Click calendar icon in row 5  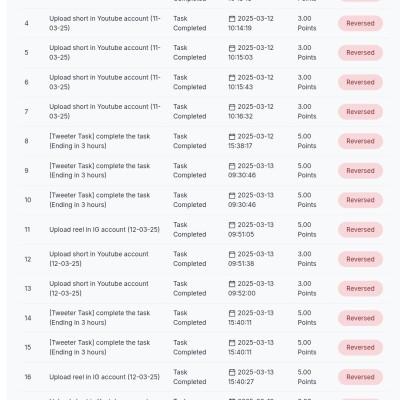point(232,48)
